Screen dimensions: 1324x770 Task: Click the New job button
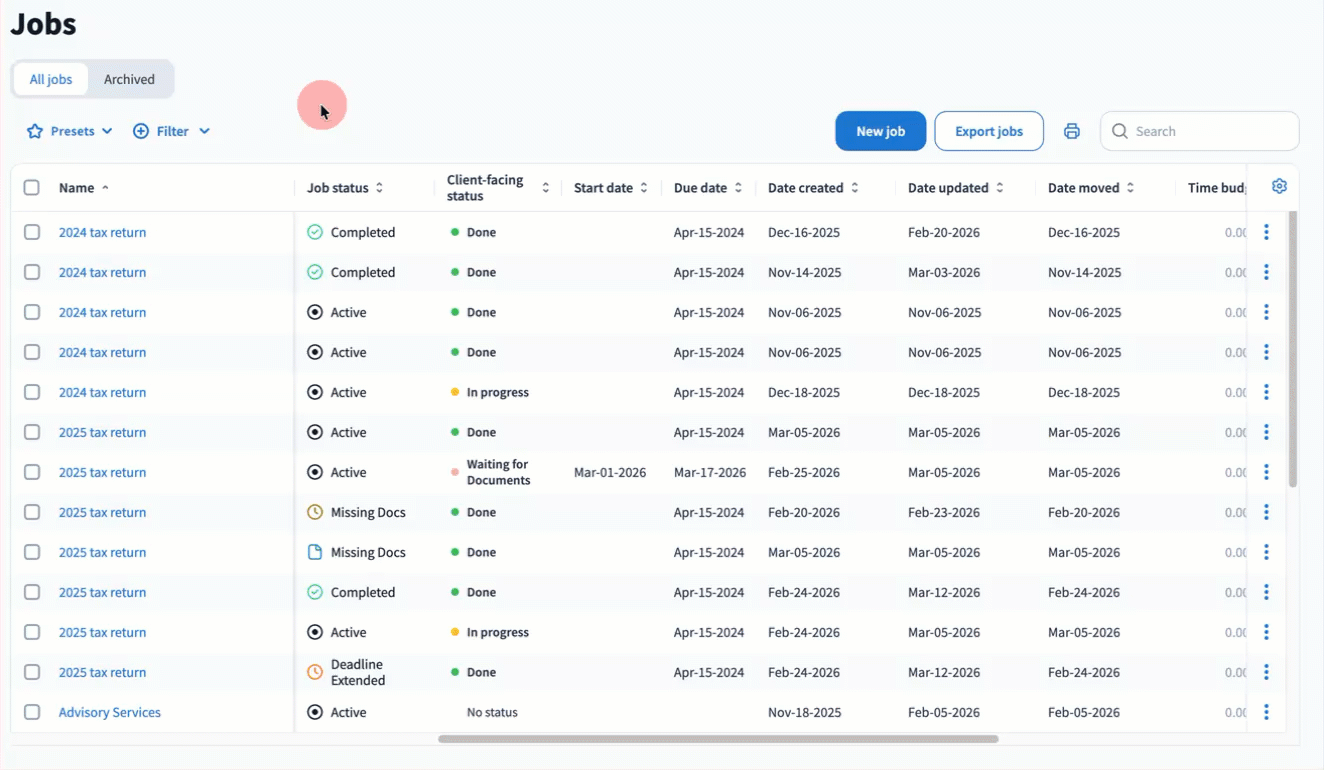coord(880,131)
